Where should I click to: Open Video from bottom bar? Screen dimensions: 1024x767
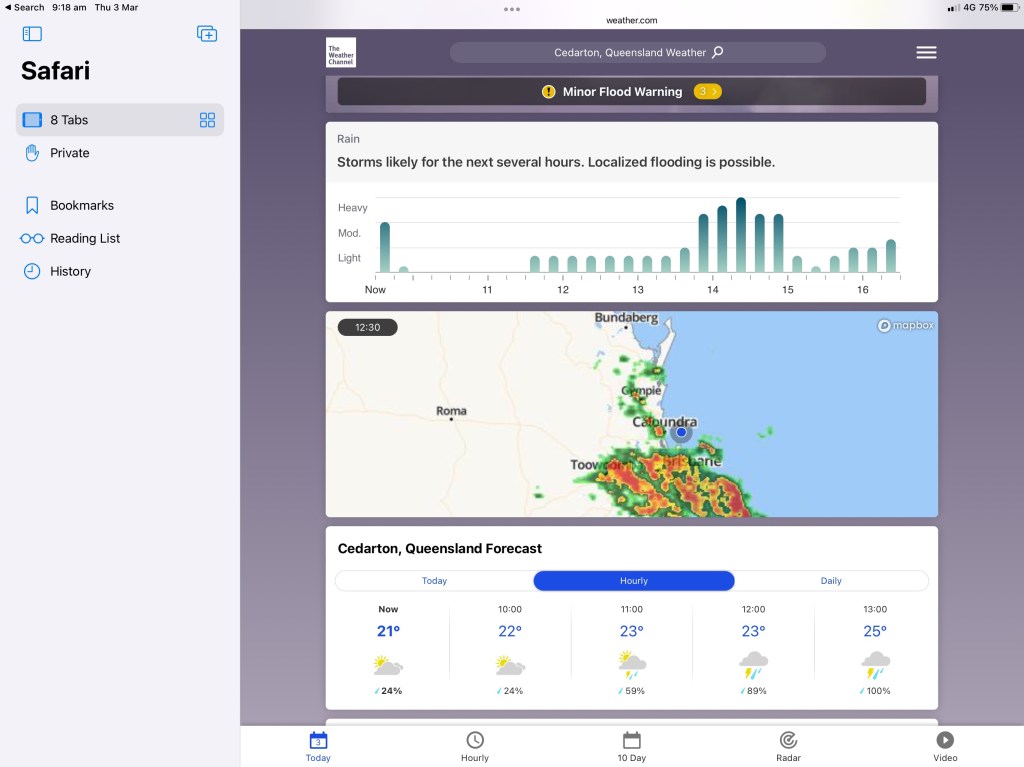pyautogui.click(x=944, y=746)
